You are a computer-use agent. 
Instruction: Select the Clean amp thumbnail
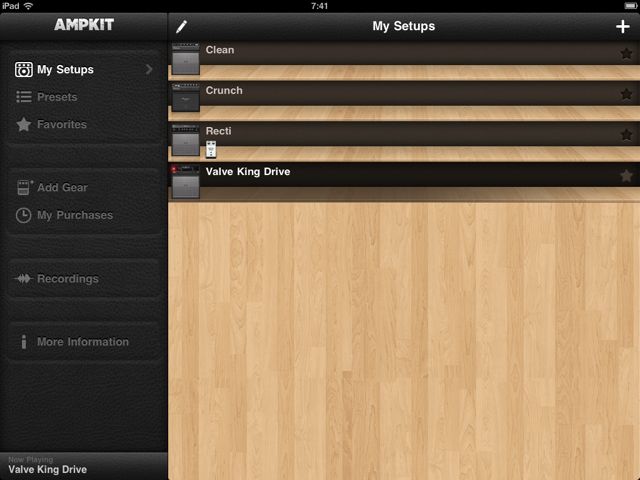click(x=186, y=59)
